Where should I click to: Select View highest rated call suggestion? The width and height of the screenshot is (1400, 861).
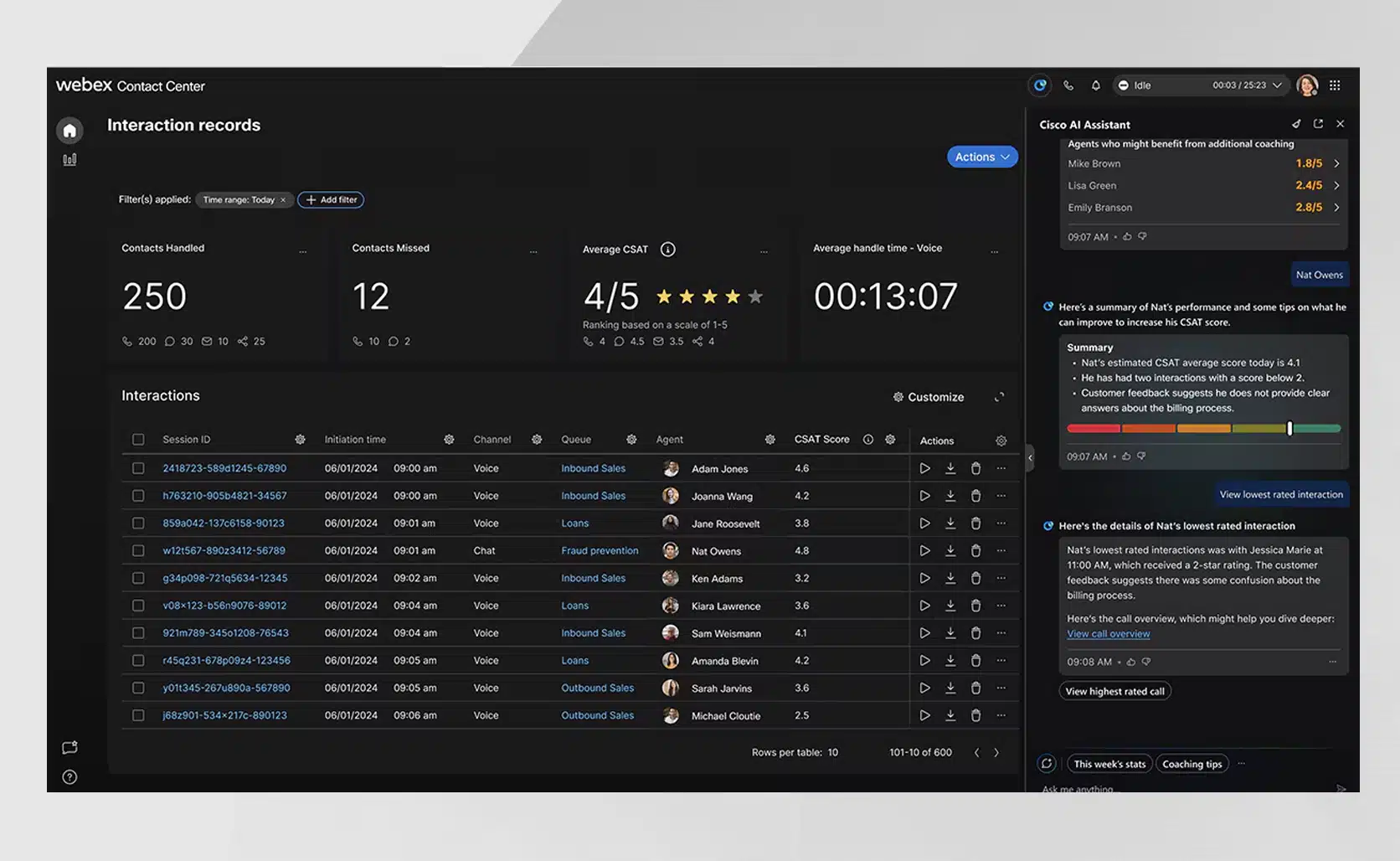click(1114, 691)
